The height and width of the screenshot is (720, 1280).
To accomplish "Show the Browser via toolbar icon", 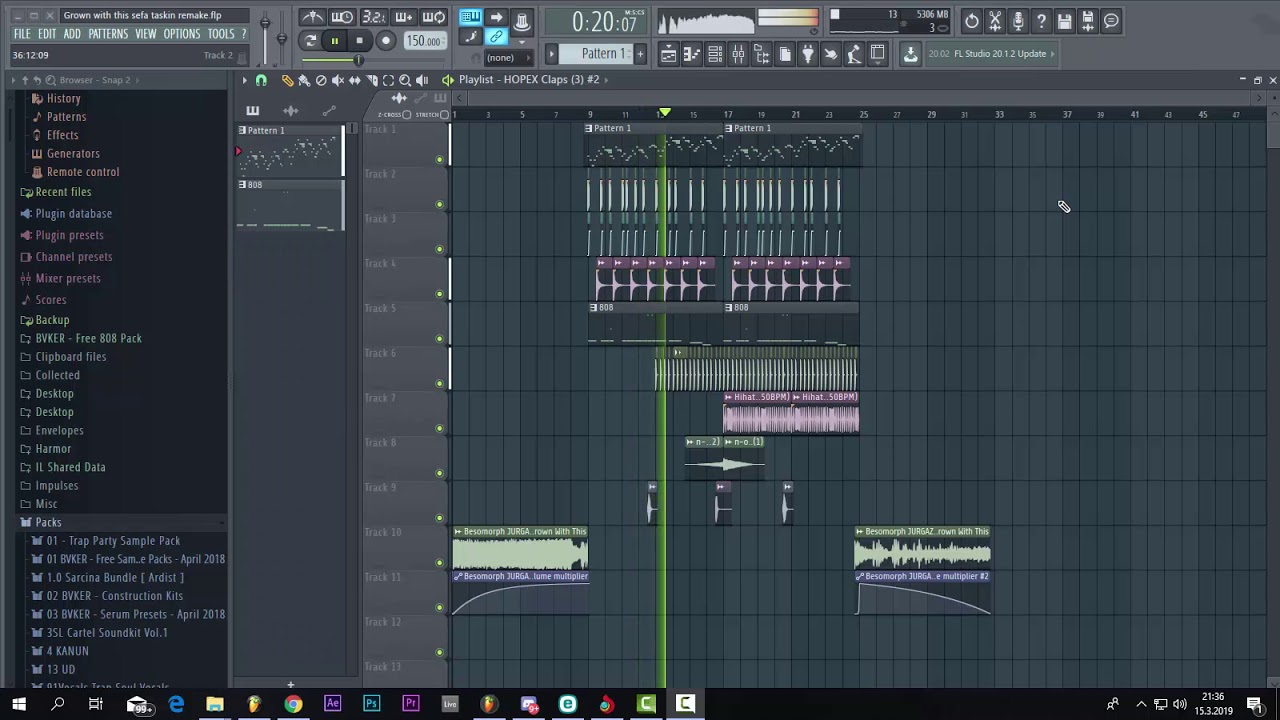I will (761, 54).
